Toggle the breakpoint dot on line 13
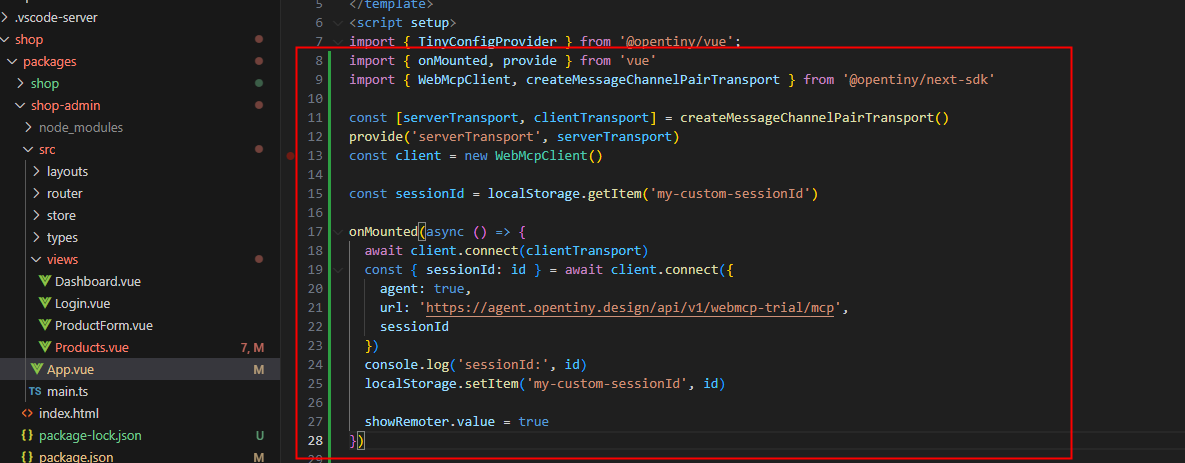This screenshot has width=1185, height=463. 291,156
